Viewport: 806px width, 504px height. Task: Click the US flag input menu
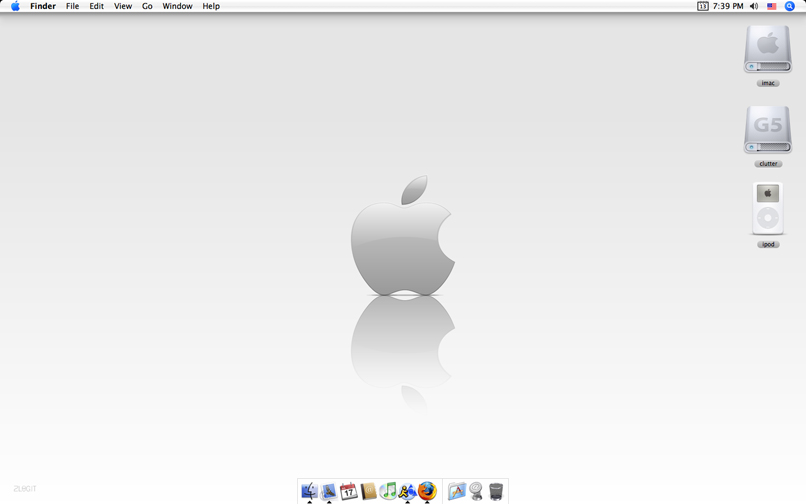772,6
